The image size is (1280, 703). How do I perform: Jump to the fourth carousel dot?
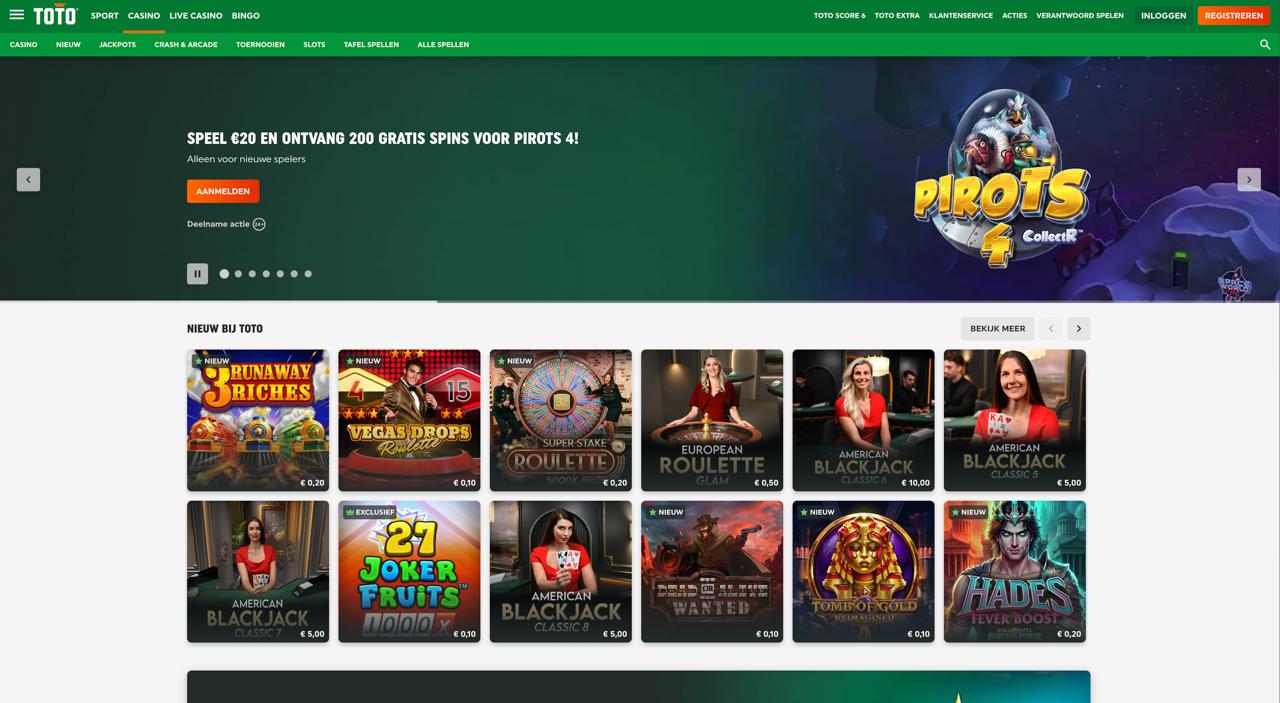click(266, 274)
